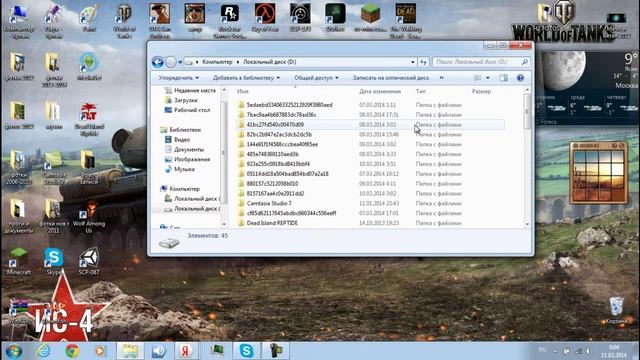Click the file list scrollbar down arrow
640x360 pixels.
[x=527, y=224]
